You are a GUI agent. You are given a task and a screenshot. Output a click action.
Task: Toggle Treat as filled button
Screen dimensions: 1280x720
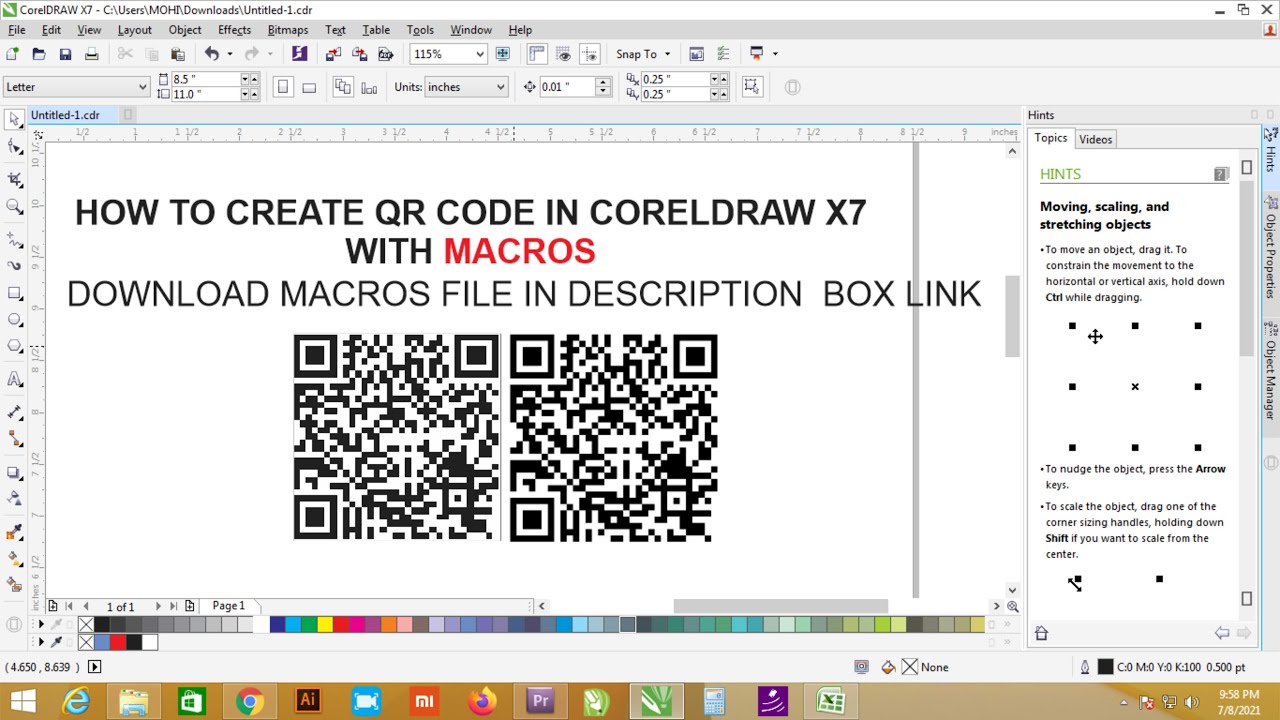(752, 87)
